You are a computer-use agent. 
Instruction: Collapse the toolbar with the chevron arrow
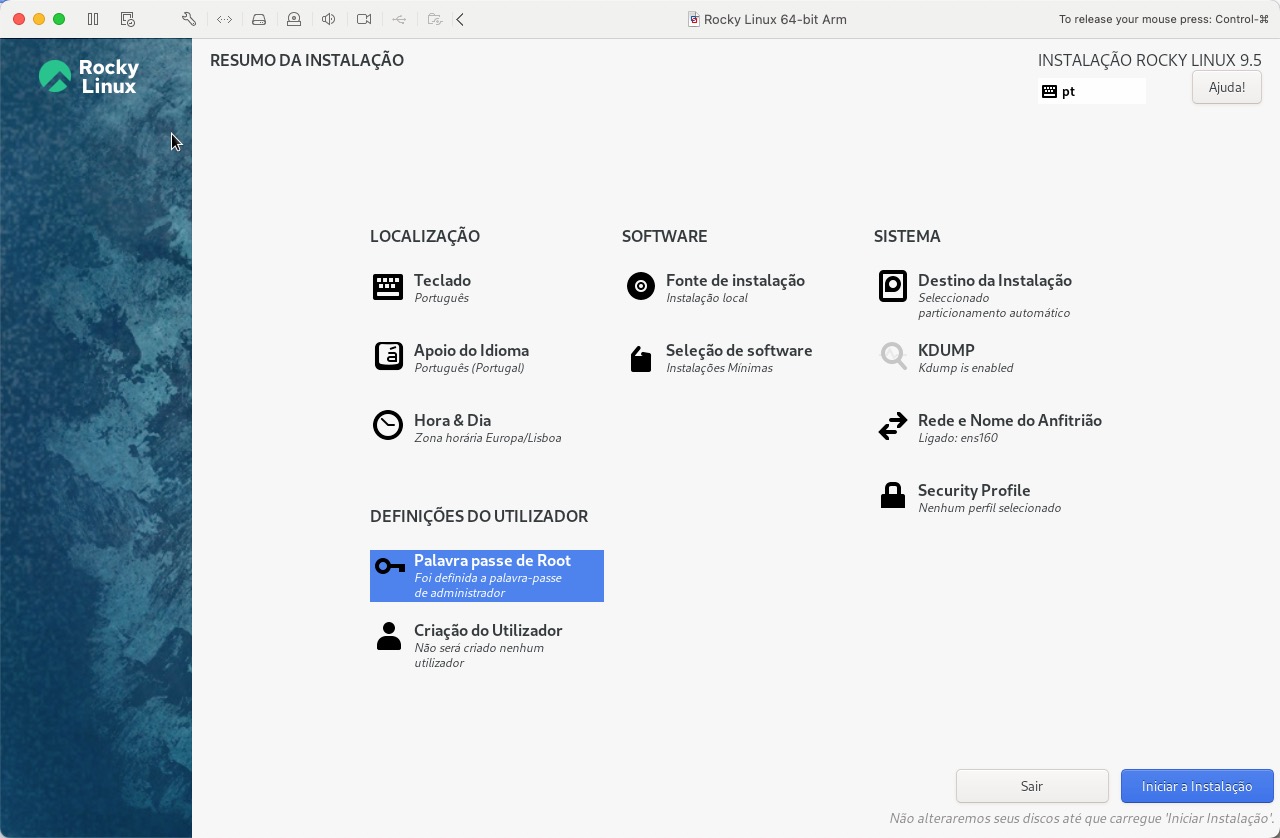point(460,19)
